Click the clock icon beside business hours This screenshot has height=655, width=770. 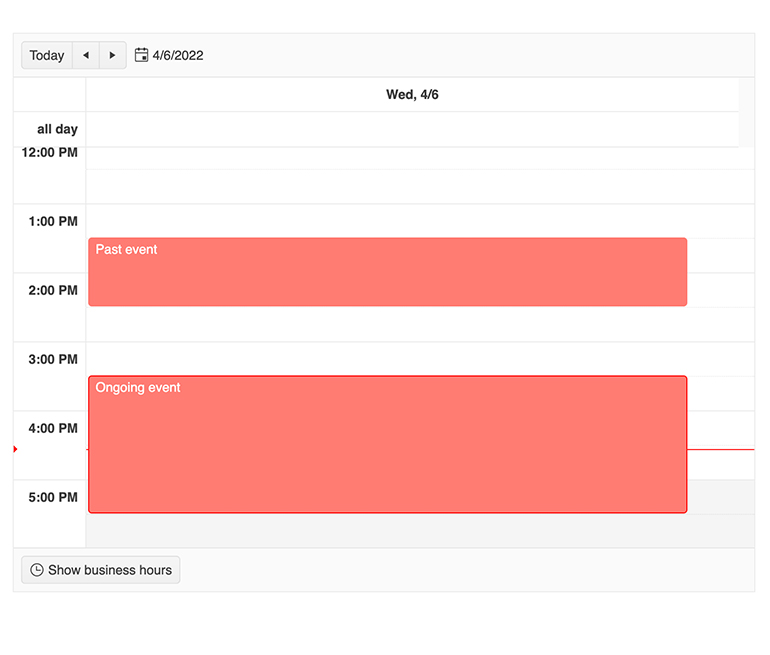click(x=37, y=570)
